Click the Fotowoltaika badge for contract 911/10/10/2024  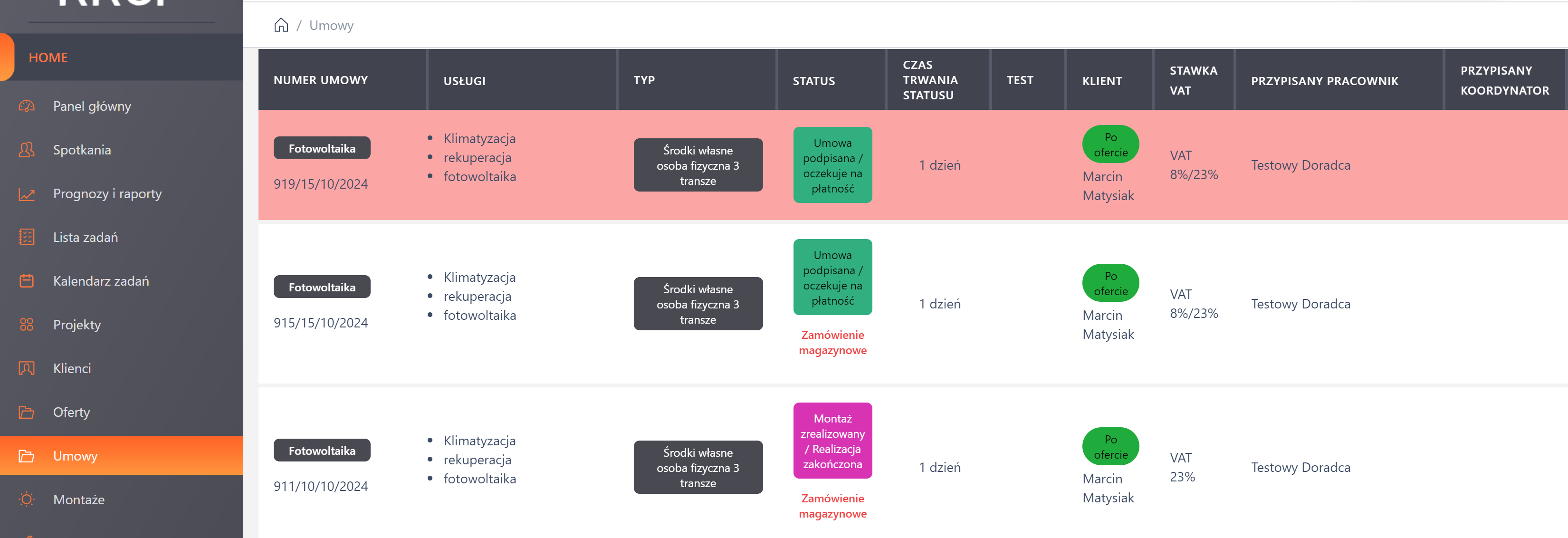(322, 451)
